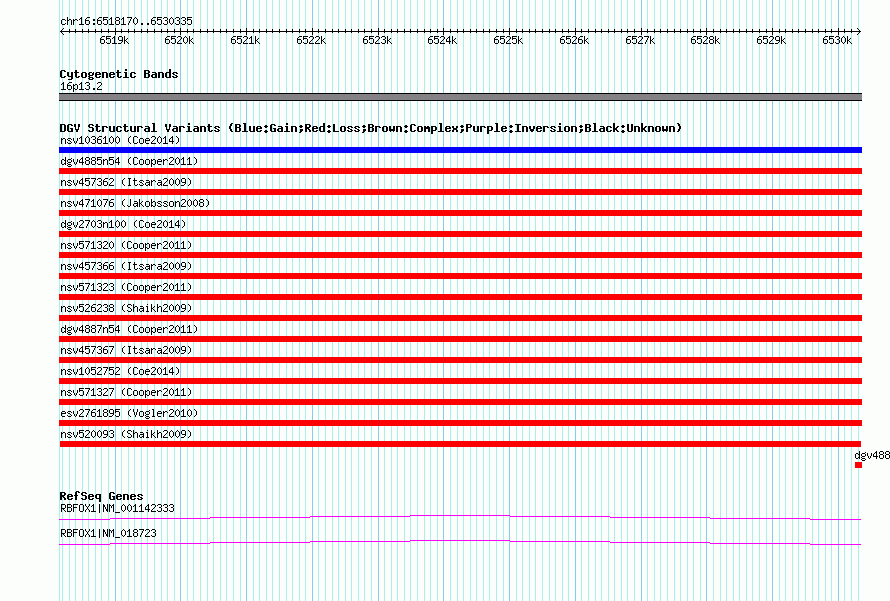Open esv2761895 (Vogler2010) variant label
The width and height of the screenshot is (890, 601).
(x=129, y=413)
